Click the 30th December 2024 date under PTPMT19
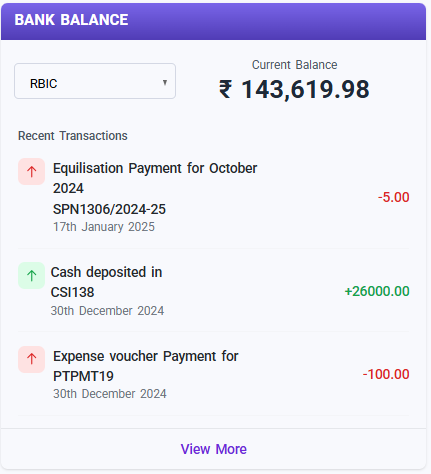 coord(110,394)
